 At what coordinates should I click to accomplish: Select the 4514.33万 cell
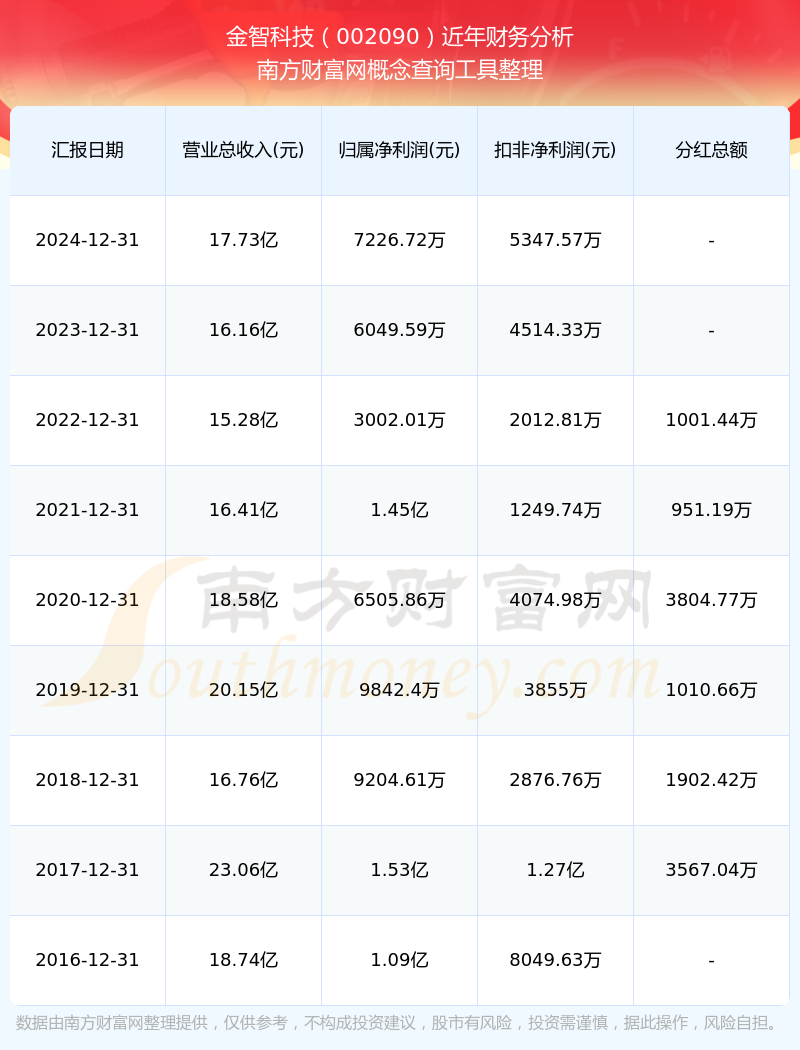[556, 330]
